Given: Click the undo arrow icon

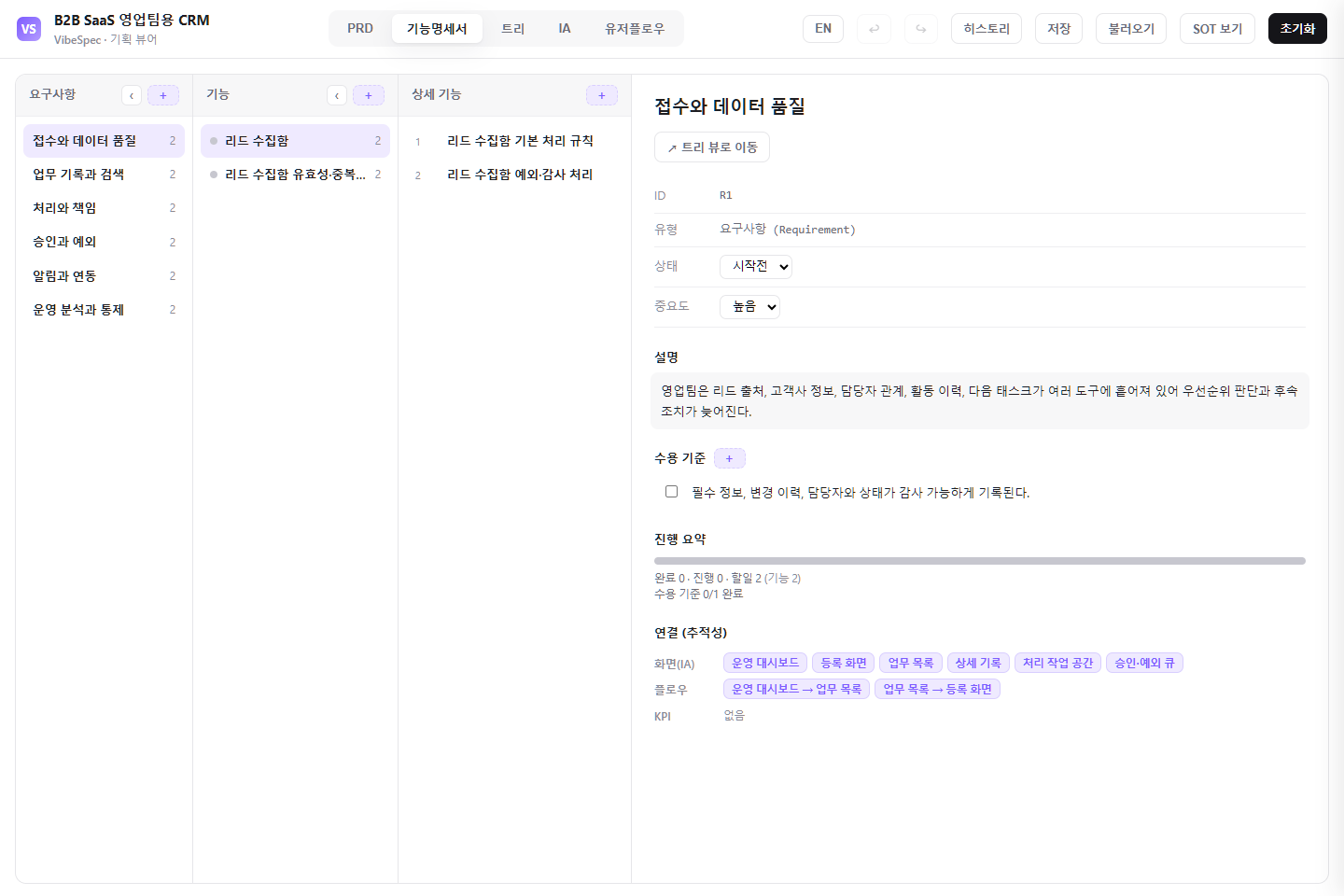Looking at the screenshot, I should [x=875, y=29].
